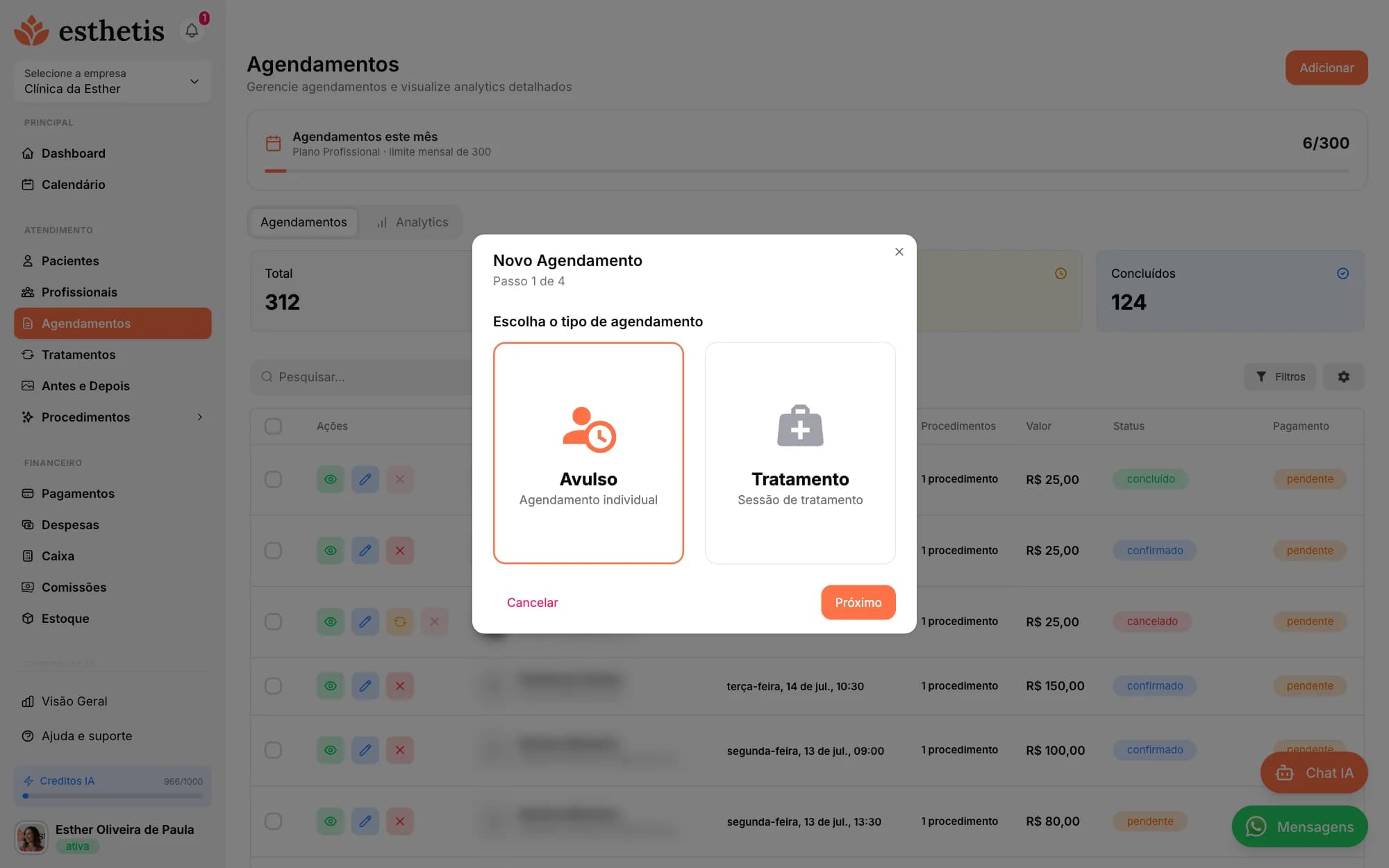Viewport: 1389px width, 868px height.
Task: Check the R$ 80,00 row checkbox
Action: (273, 821)
